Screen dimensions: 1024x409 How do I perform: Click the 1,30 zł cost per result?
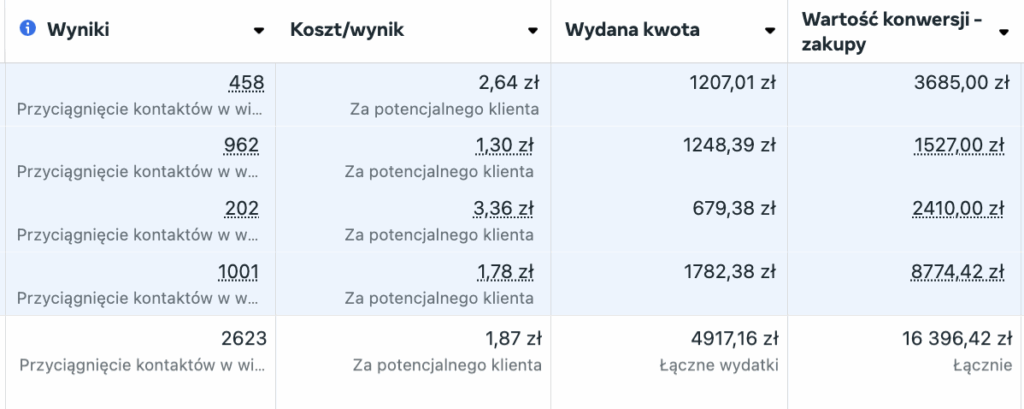[505, 146]
